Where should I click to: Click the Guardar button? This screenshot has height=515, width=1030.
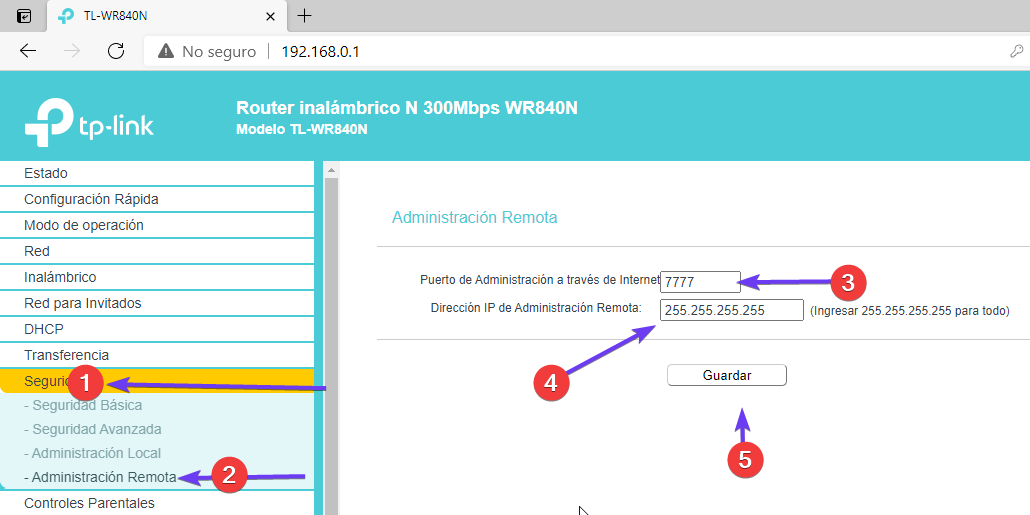pyautogui.click(x=727, y=375)
